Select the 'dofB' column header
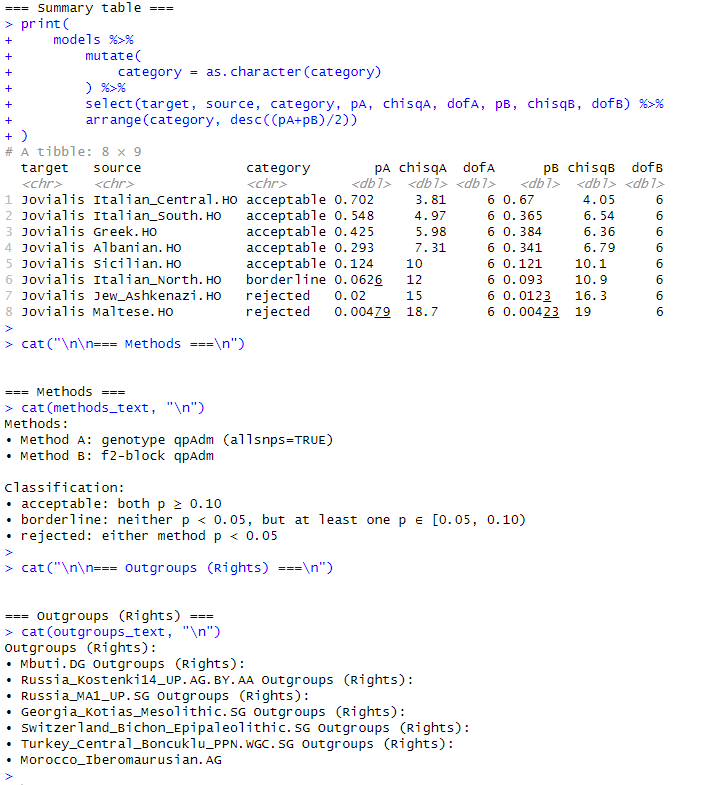The height and width of the screenshot is (785, 711). [x=647, y=168]
